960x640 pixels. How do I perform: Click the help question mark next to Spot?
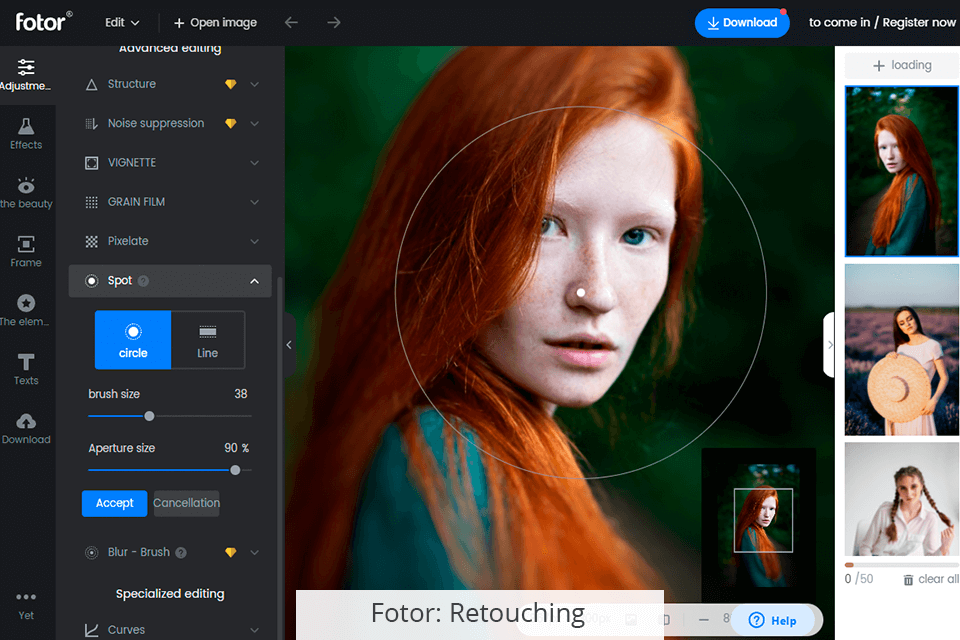(x=143, y=282)
